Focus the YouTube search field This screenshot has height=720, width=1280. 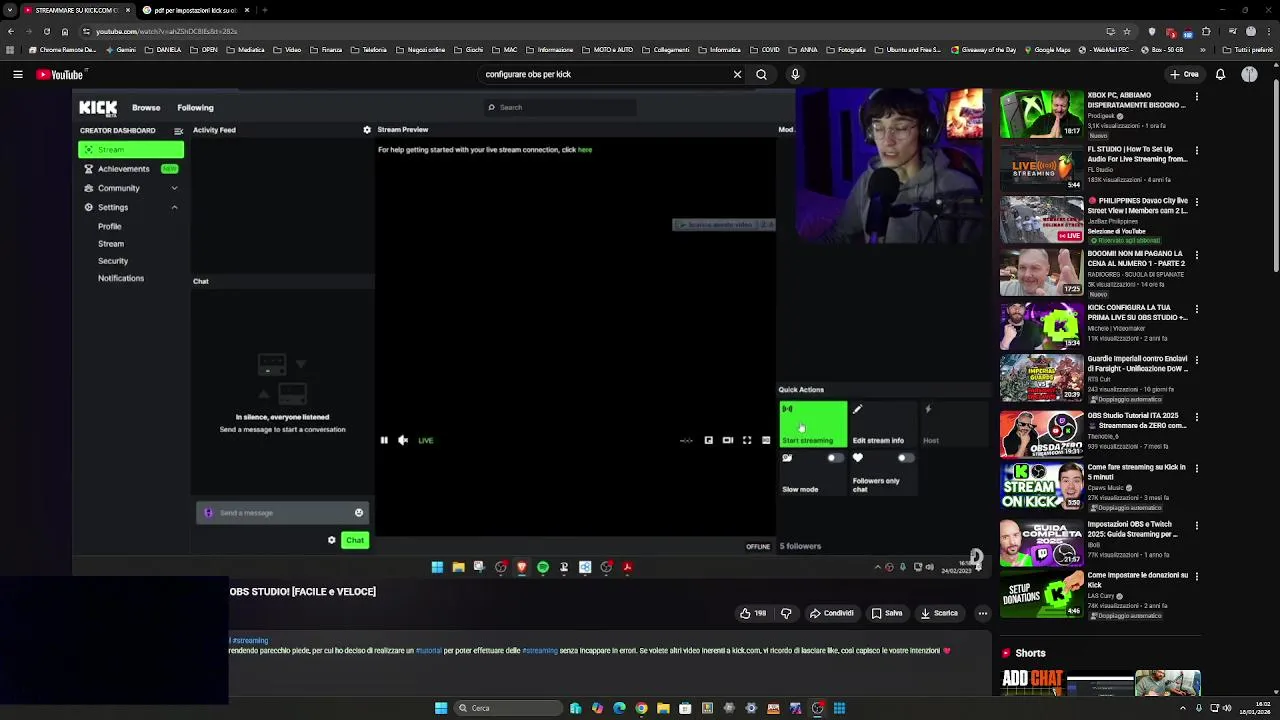[605, 74]
